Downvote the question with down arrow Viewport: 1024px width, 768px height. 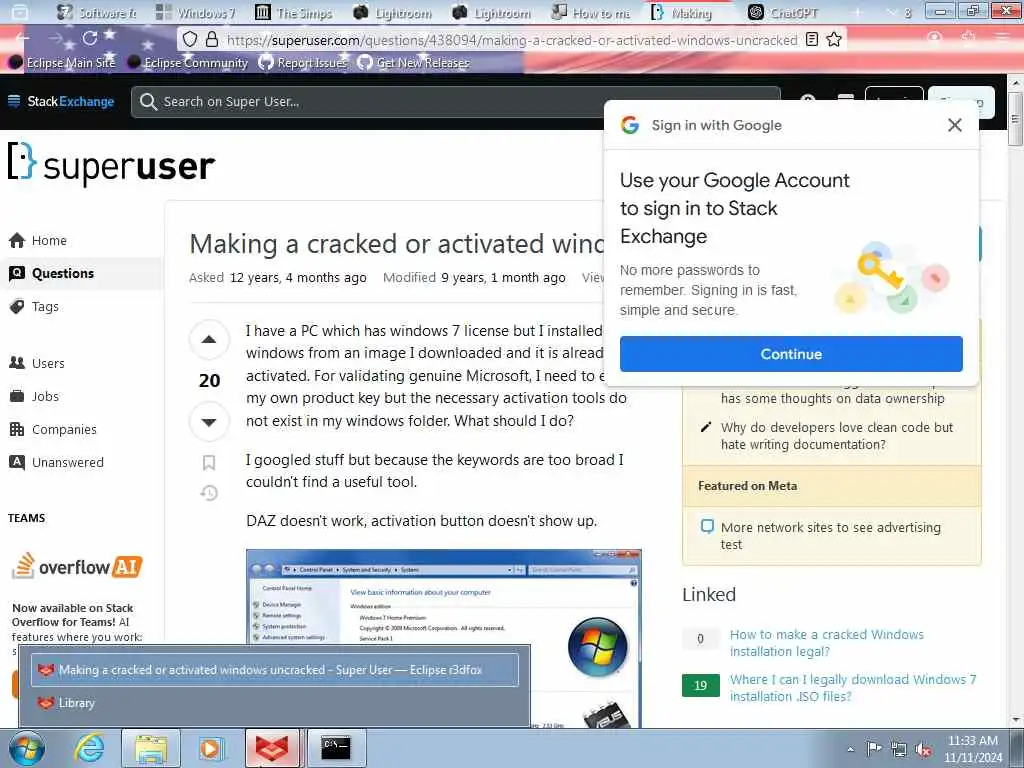(209, 422)
